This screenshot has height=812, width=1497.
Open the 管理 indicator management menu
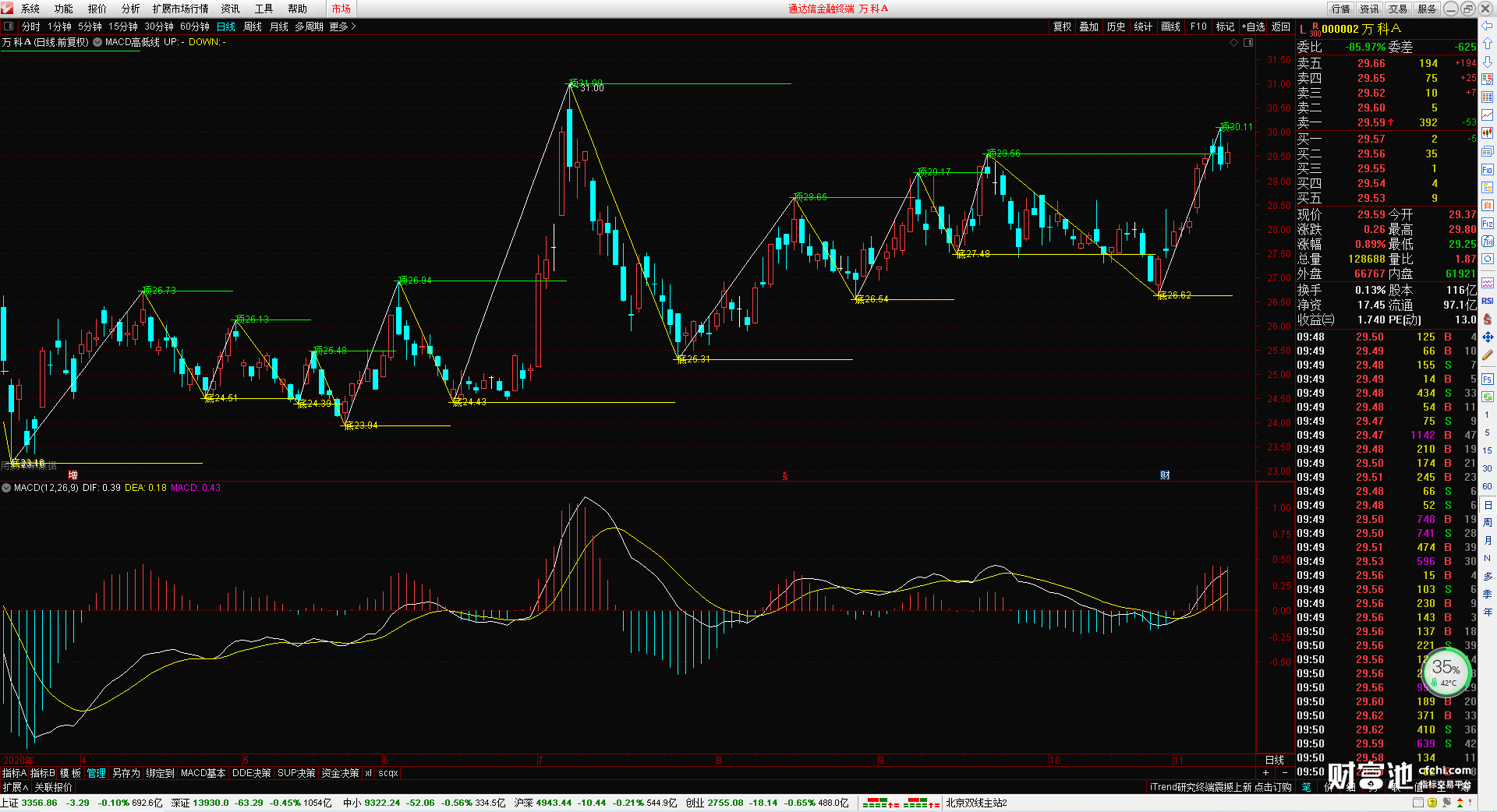point(96,773)
